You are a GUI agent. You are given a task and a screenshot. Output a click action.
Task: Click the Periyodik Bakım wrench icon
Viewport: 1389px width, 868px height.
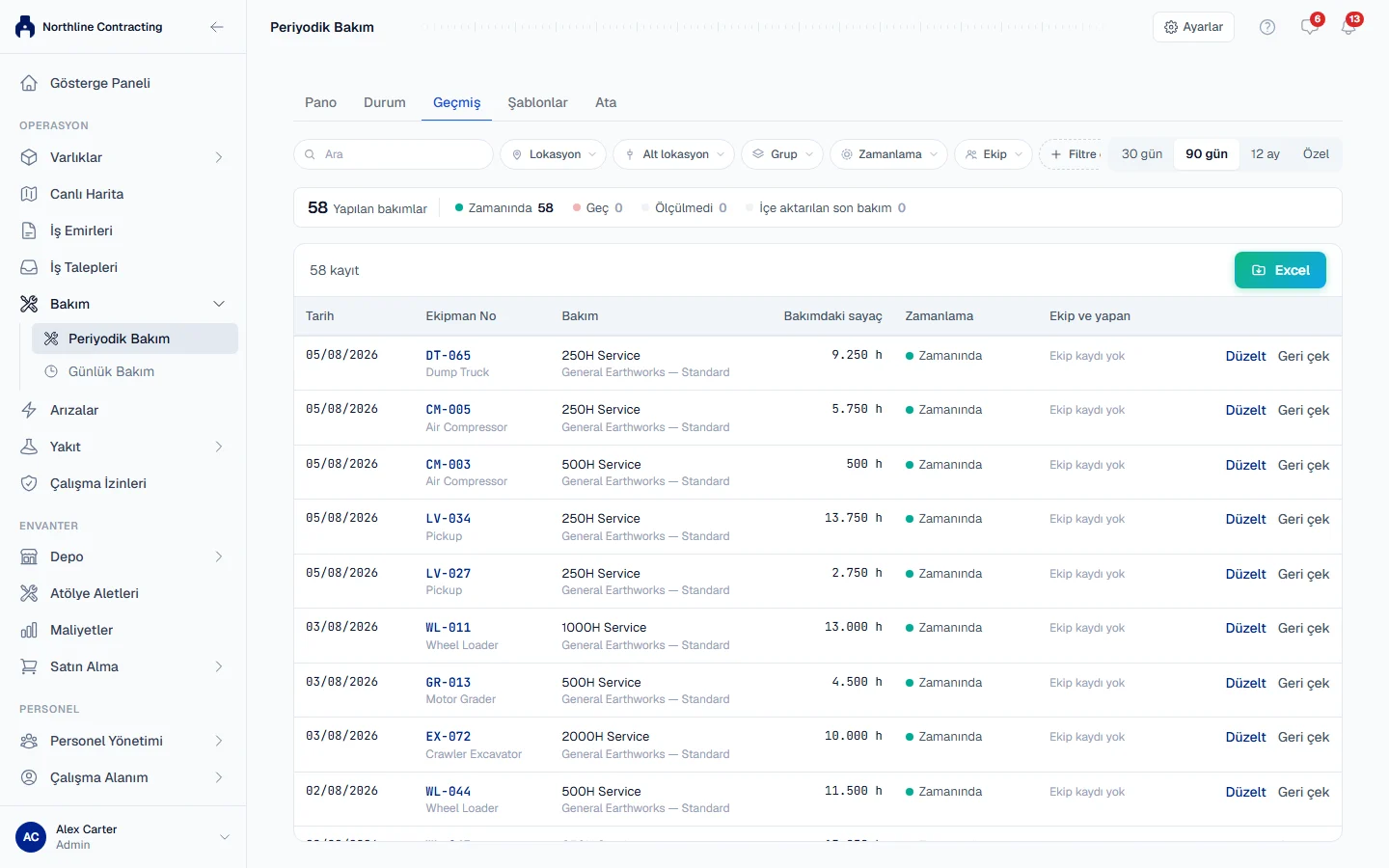coord(51,339)
